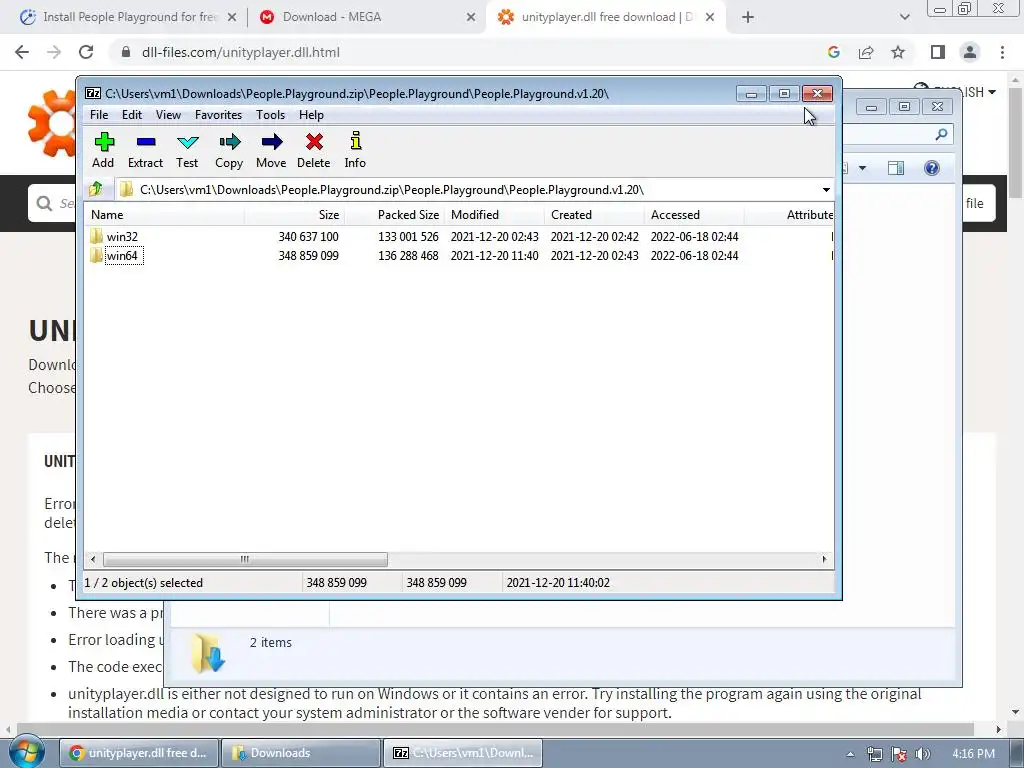
Task: Sort by Created column
Action: [594, 215]
